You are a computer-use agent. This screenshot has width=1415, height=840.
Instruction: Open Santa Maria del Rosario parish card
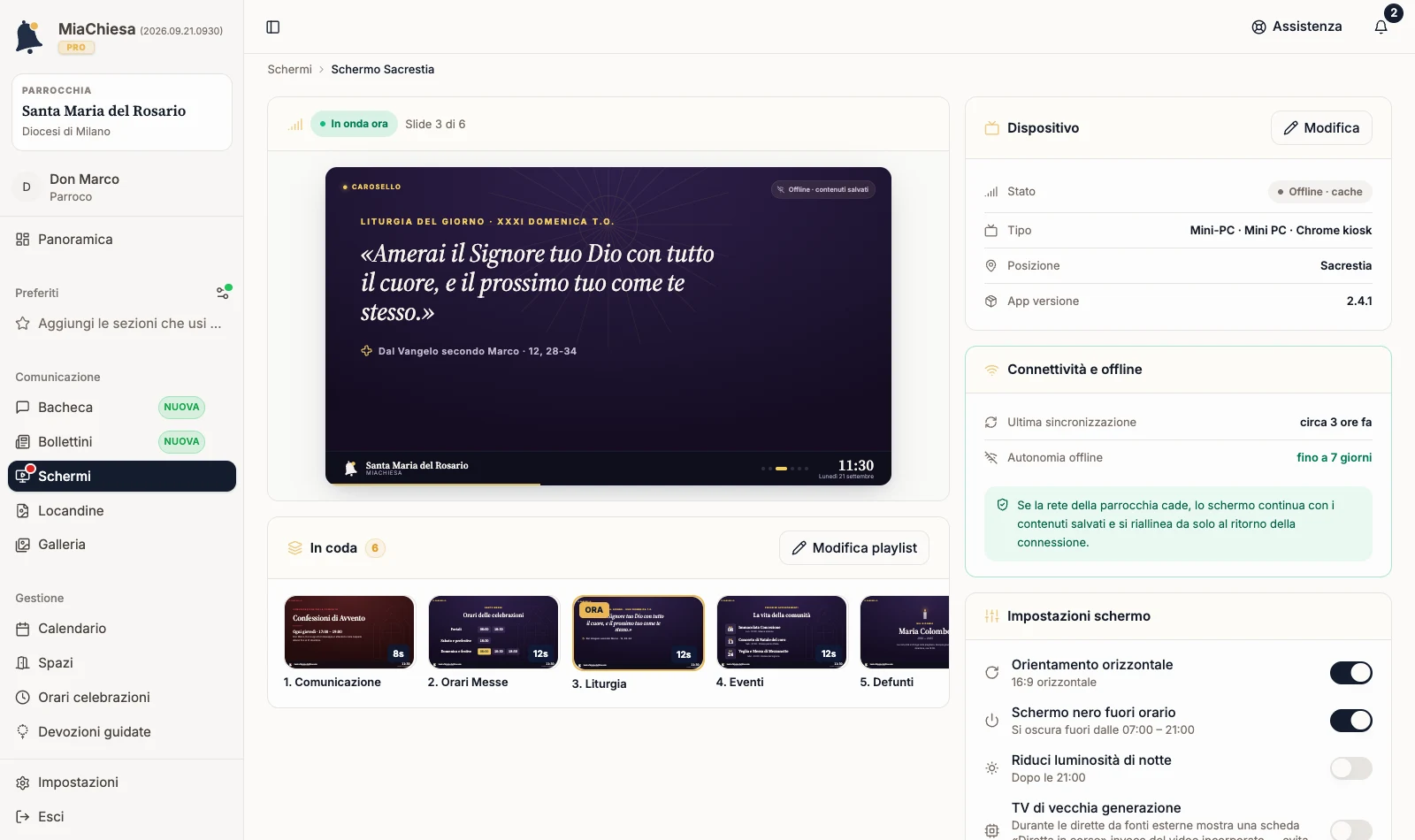122,112
